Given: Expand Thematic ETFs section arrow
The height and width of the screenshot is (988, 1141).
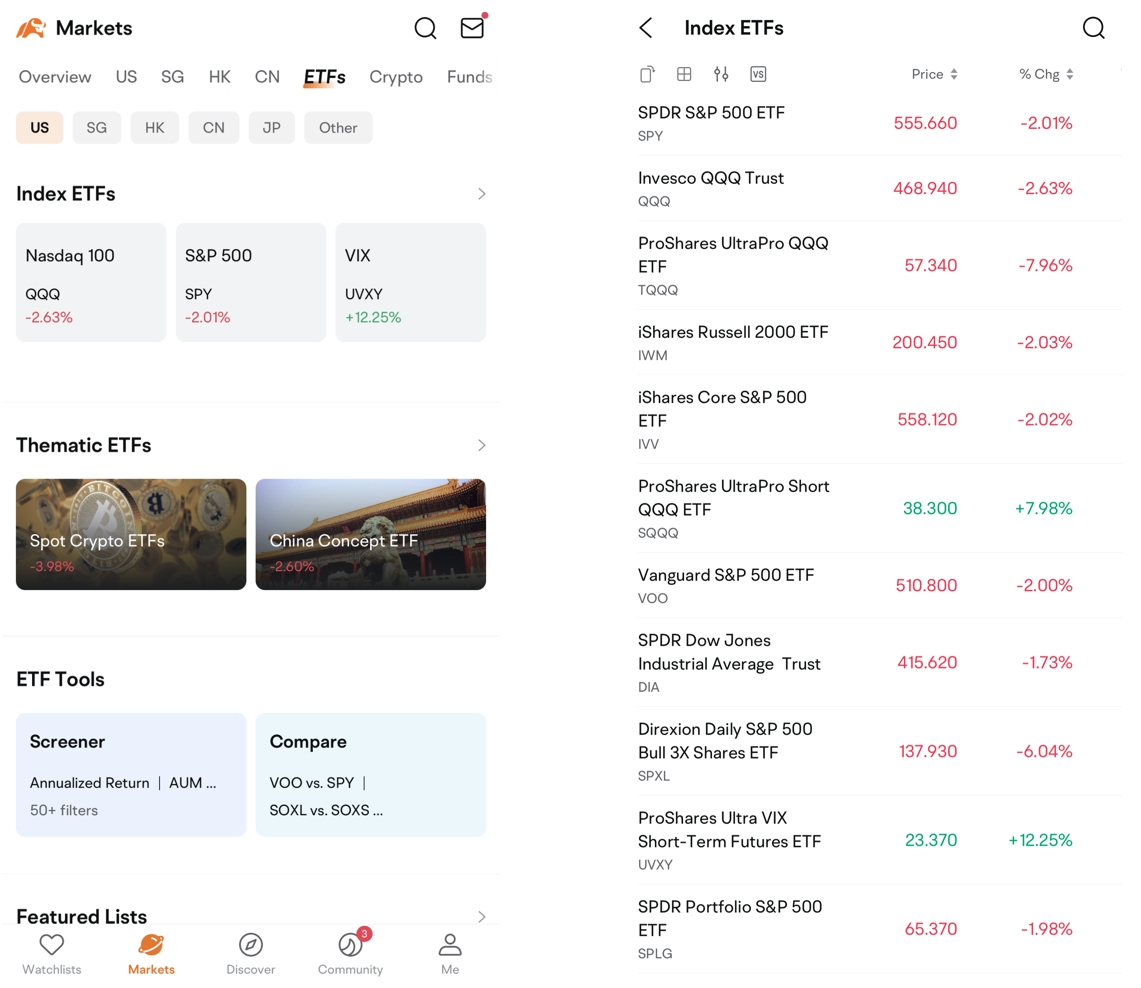Looking at the screenshot, I should click(482, 445).
